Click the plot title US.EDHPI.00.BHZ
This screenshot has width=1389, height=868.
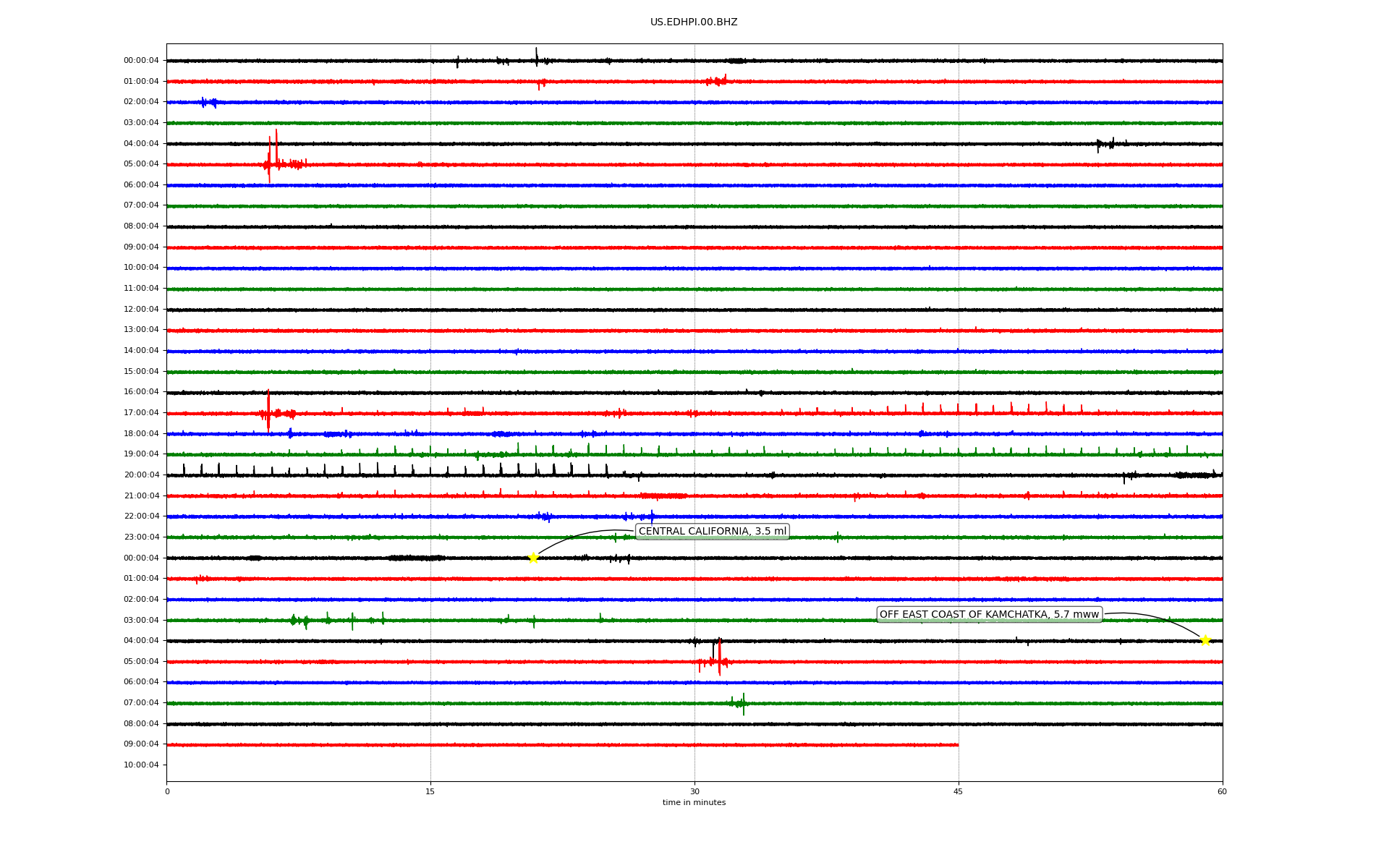point(694,22)
